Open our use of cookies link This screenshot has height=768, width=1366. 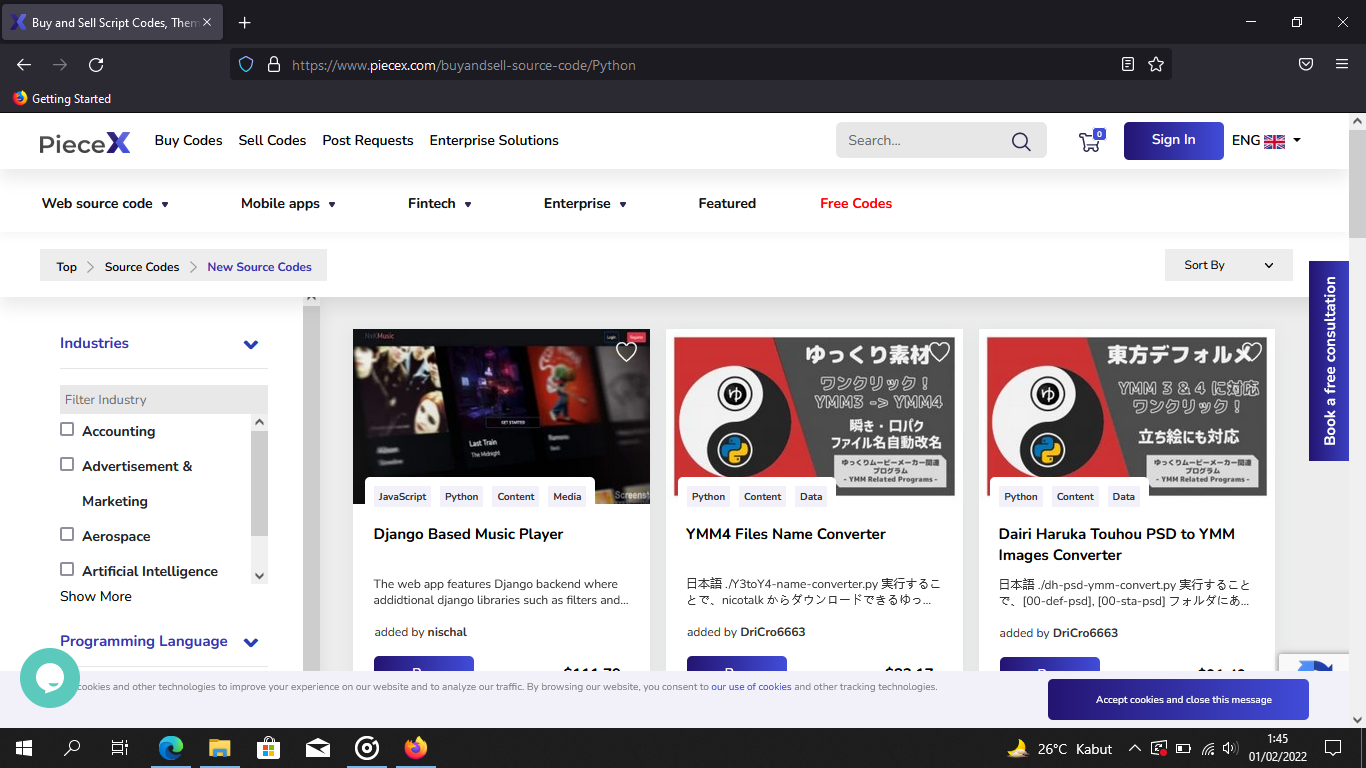[751, 687]
